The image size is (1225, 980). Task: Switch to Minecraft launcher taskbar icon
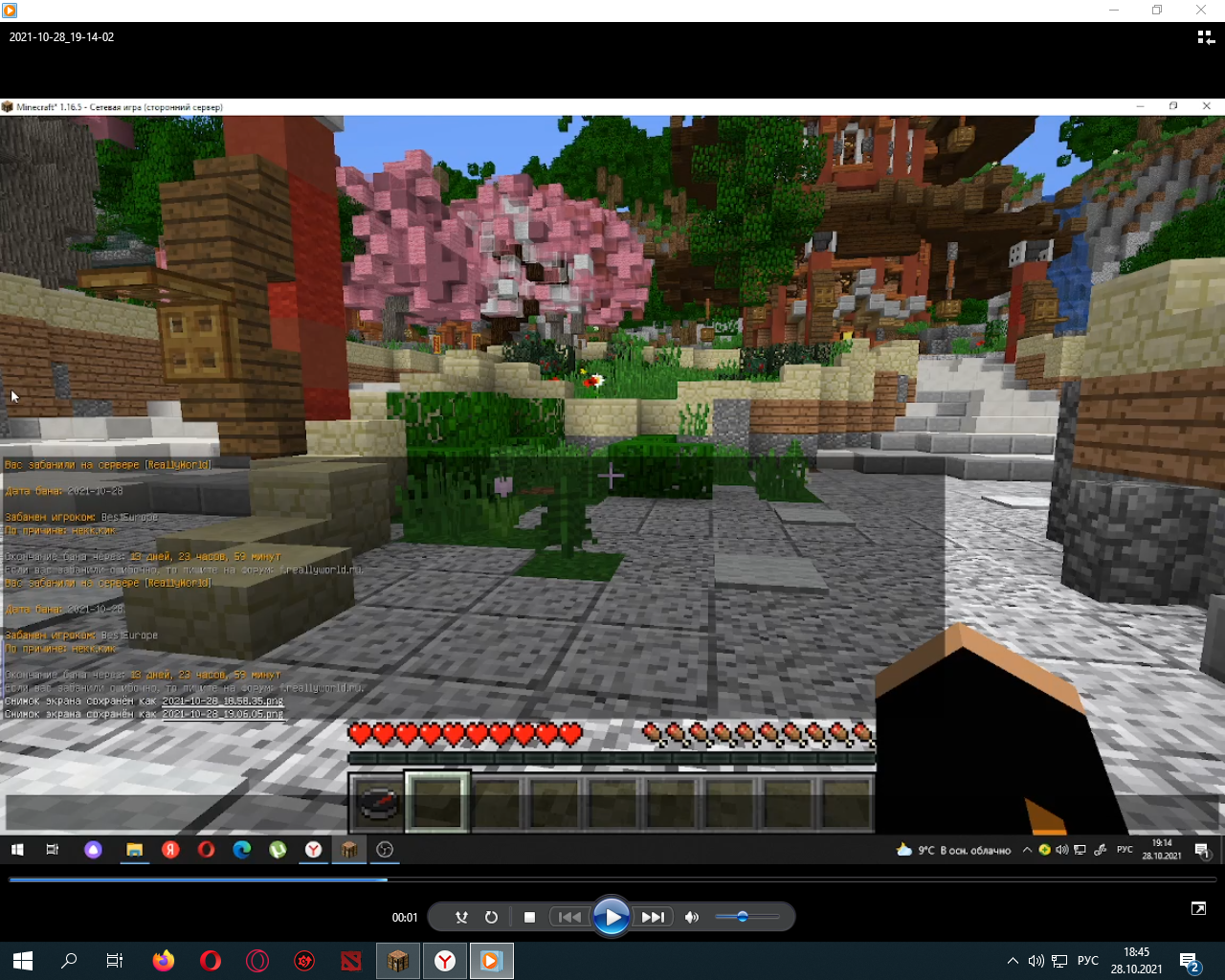(398, 961)
